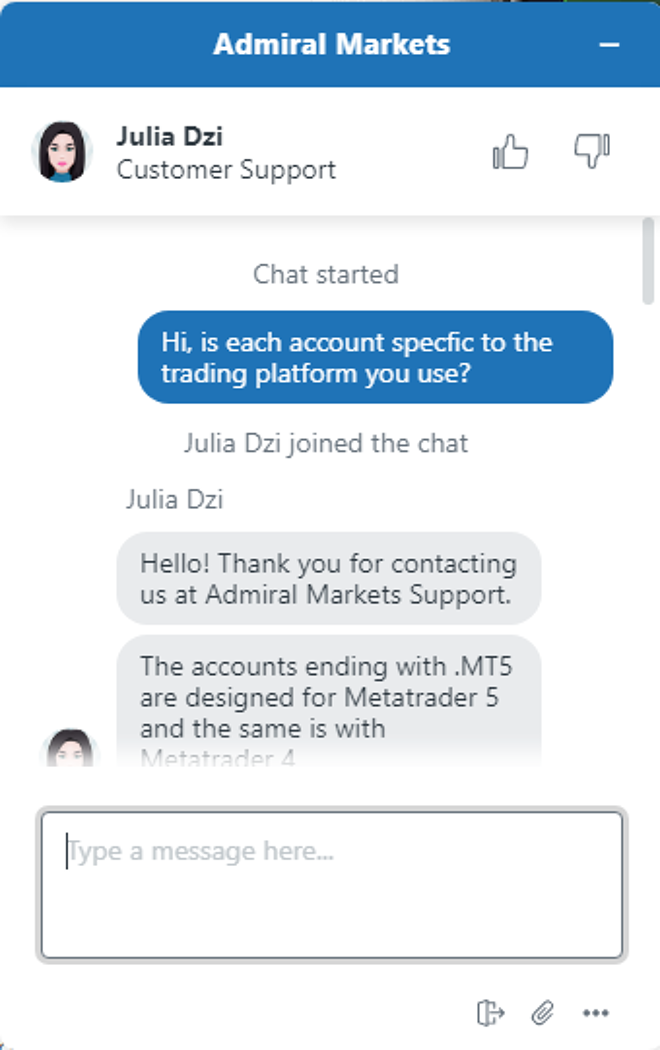Click the 'Hello! Thank you for contacting' message
The image size is (660, 1050).
tap(328, 578)
